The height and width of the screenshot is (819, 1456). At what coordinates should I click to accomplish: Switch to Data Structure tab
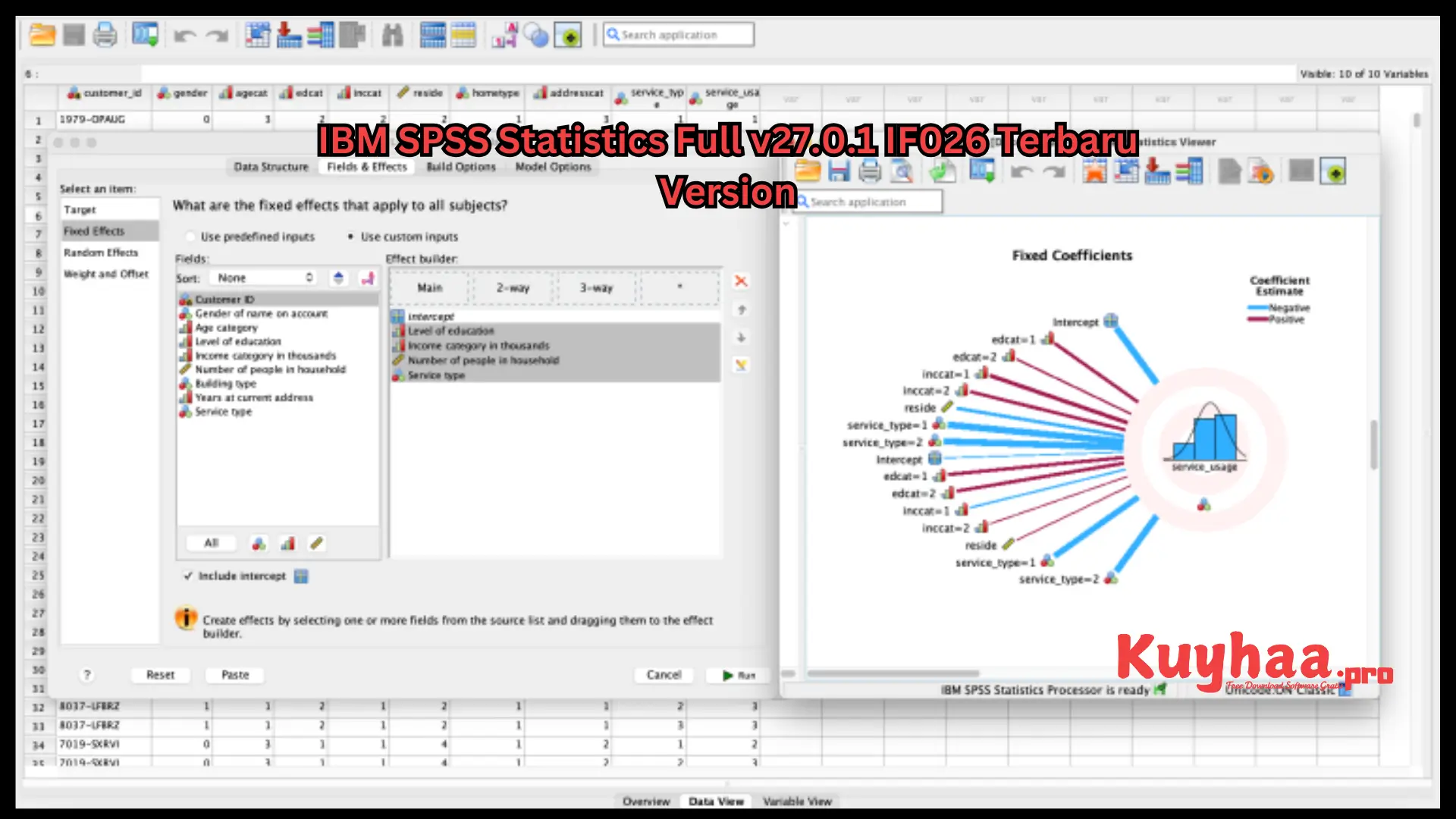pyautogui.click(x=271, y=167)
